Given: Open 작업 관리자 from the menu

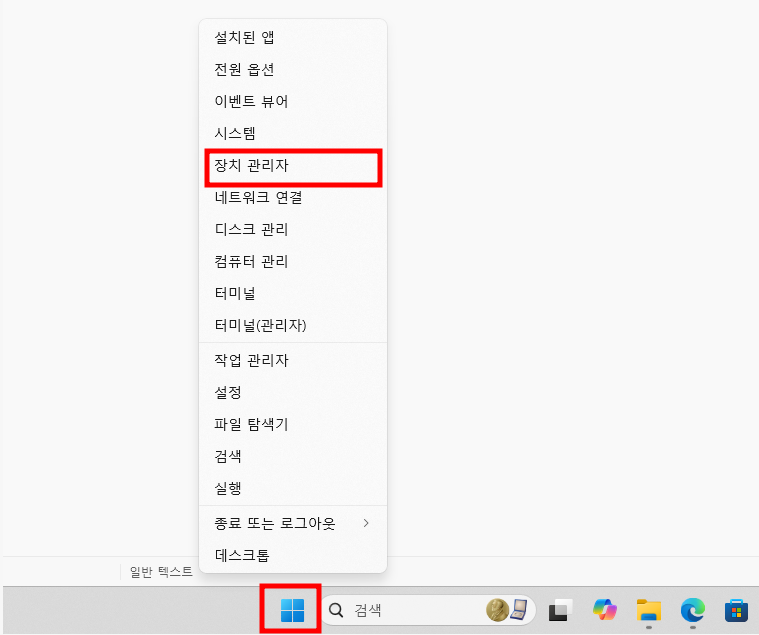Looking at the screenshot, I should (x=292, y=360).
